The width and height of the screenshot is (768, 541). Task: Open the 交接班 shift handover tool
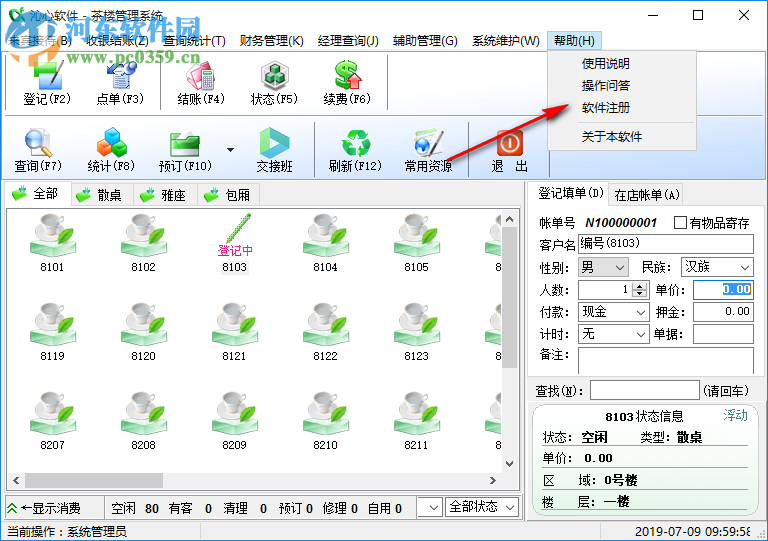(x=274, y=150)
